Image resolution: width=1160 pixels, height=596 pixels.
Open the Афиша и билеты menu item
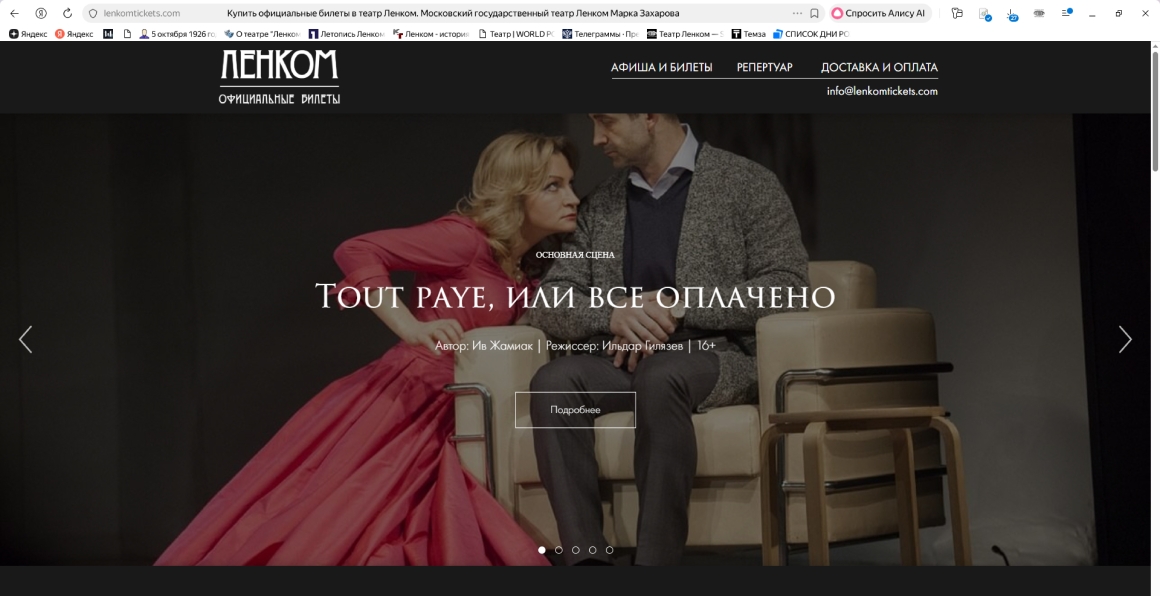coord(661,68)
